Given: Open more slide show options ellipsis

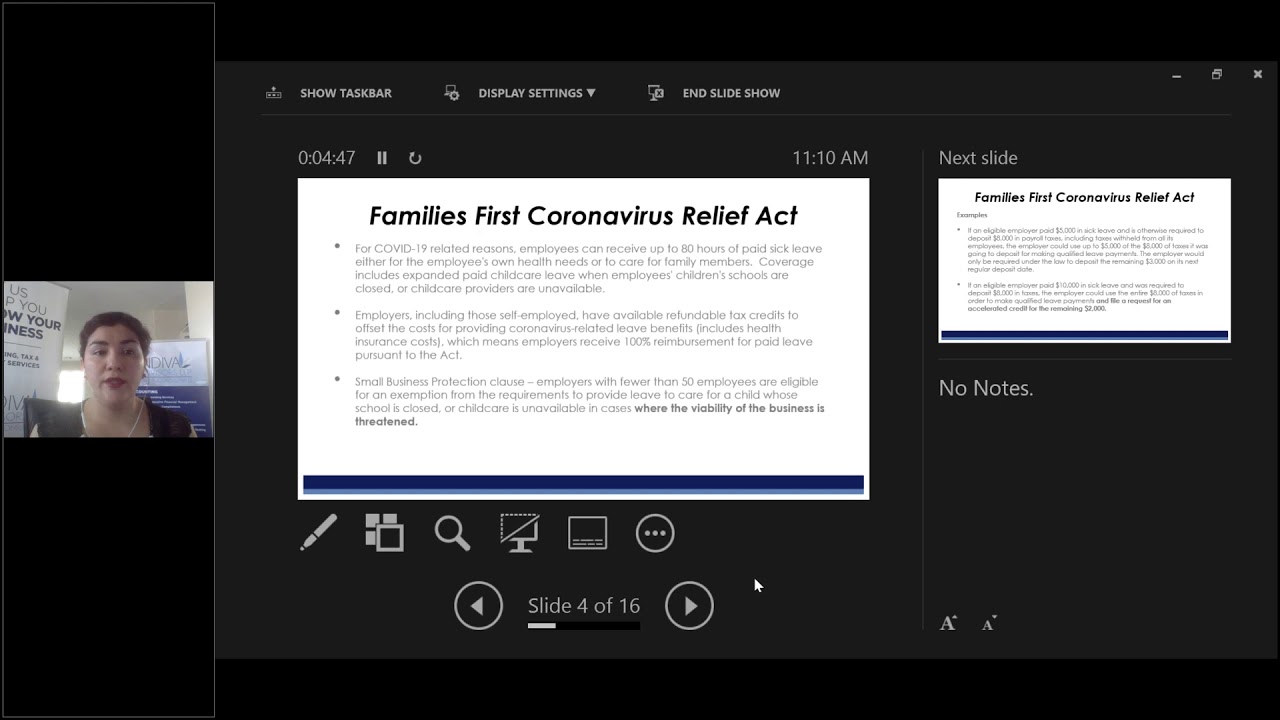Looking at the screenshot, I should pos(655,533).
